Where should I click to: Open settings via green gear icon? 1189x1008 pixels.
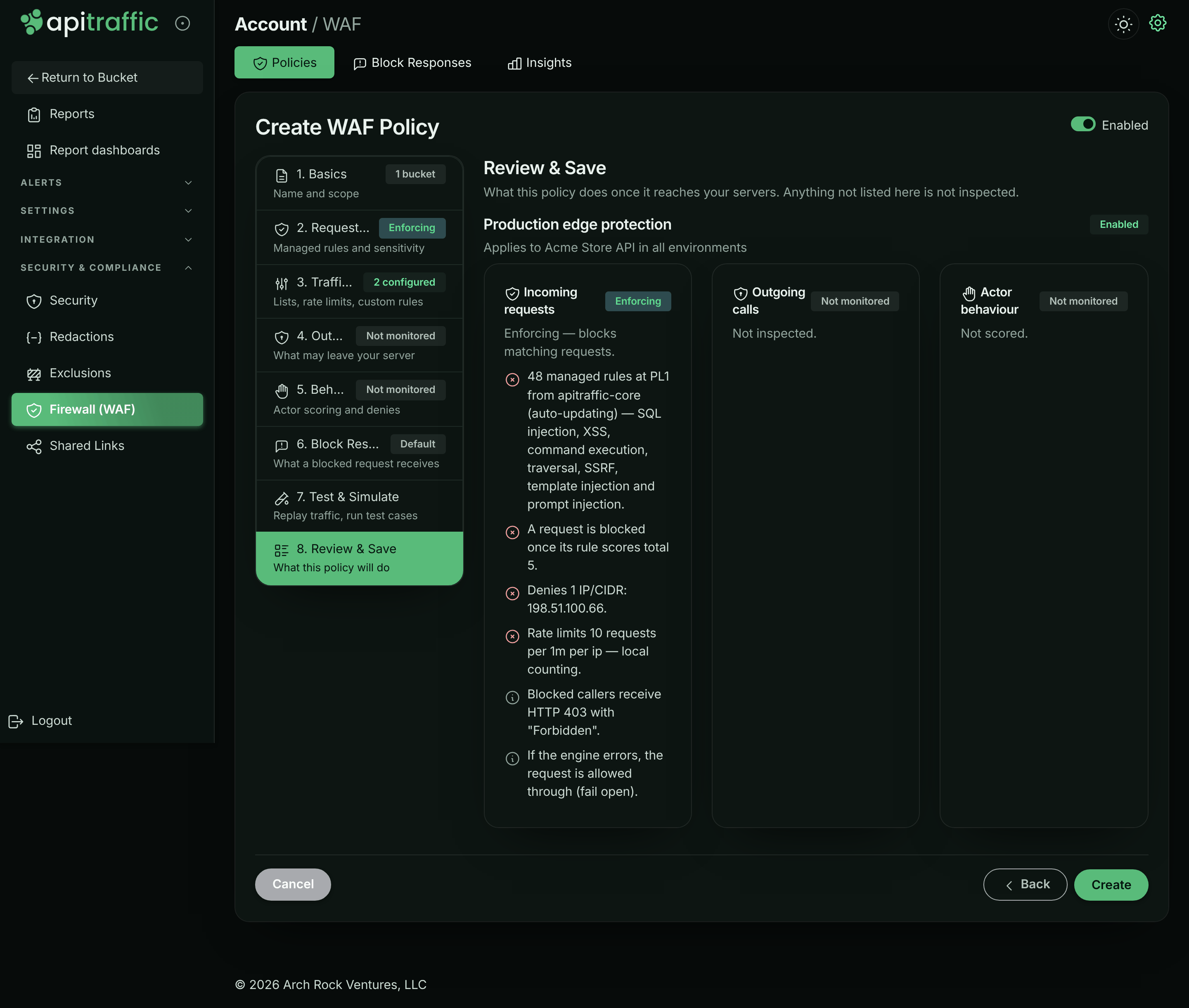point(1158,24)
